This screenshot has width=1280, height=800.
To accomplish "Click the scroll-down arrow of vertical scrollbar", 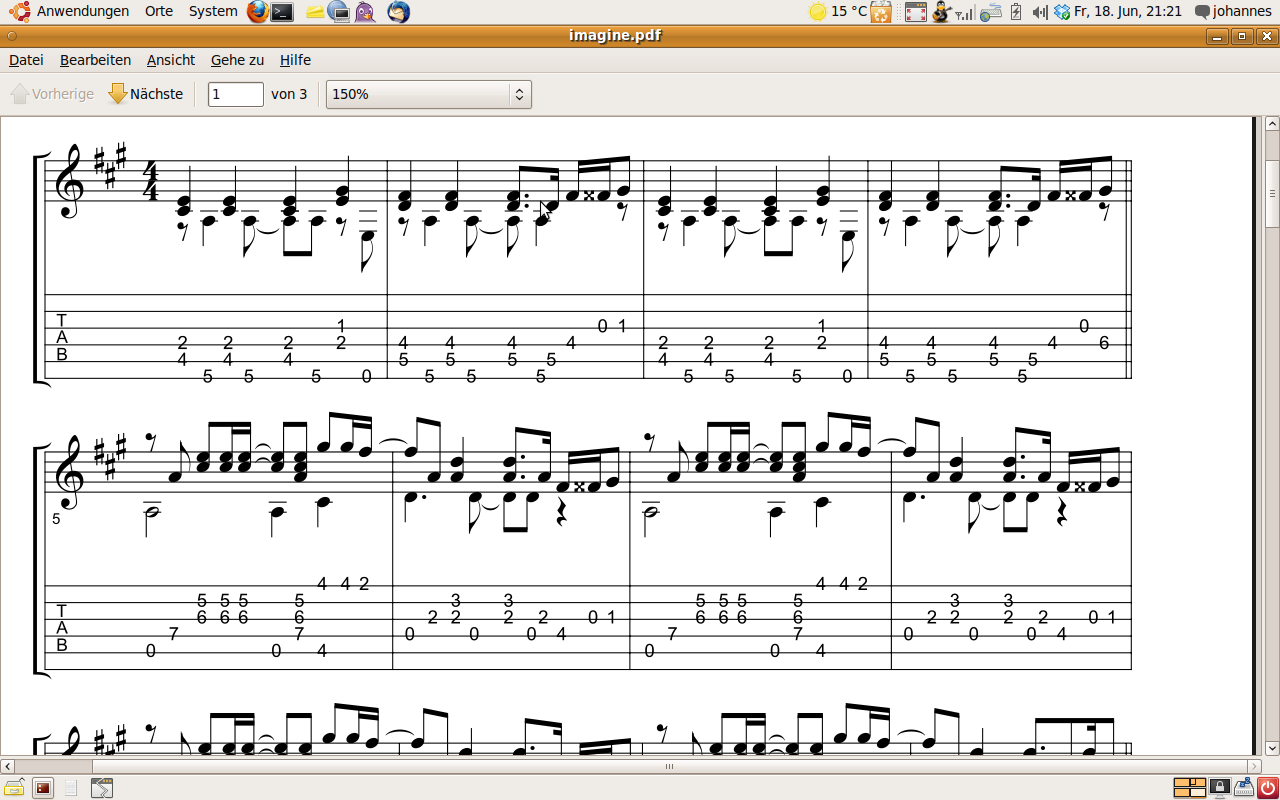I will [x=1272, y=748].
